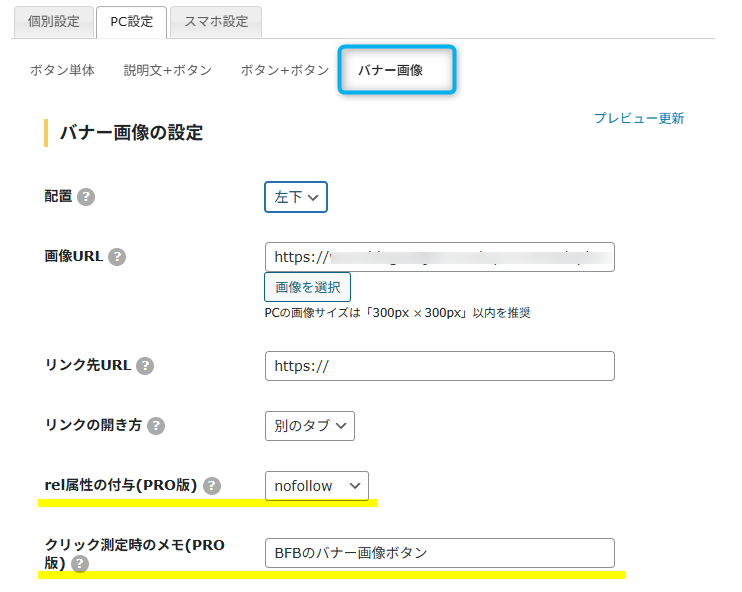Image resolution: width=742 pixels, height=592 pixels.
Task: Select the 説明文+ボタン sub-tab
Action: (x=167, y=70)
